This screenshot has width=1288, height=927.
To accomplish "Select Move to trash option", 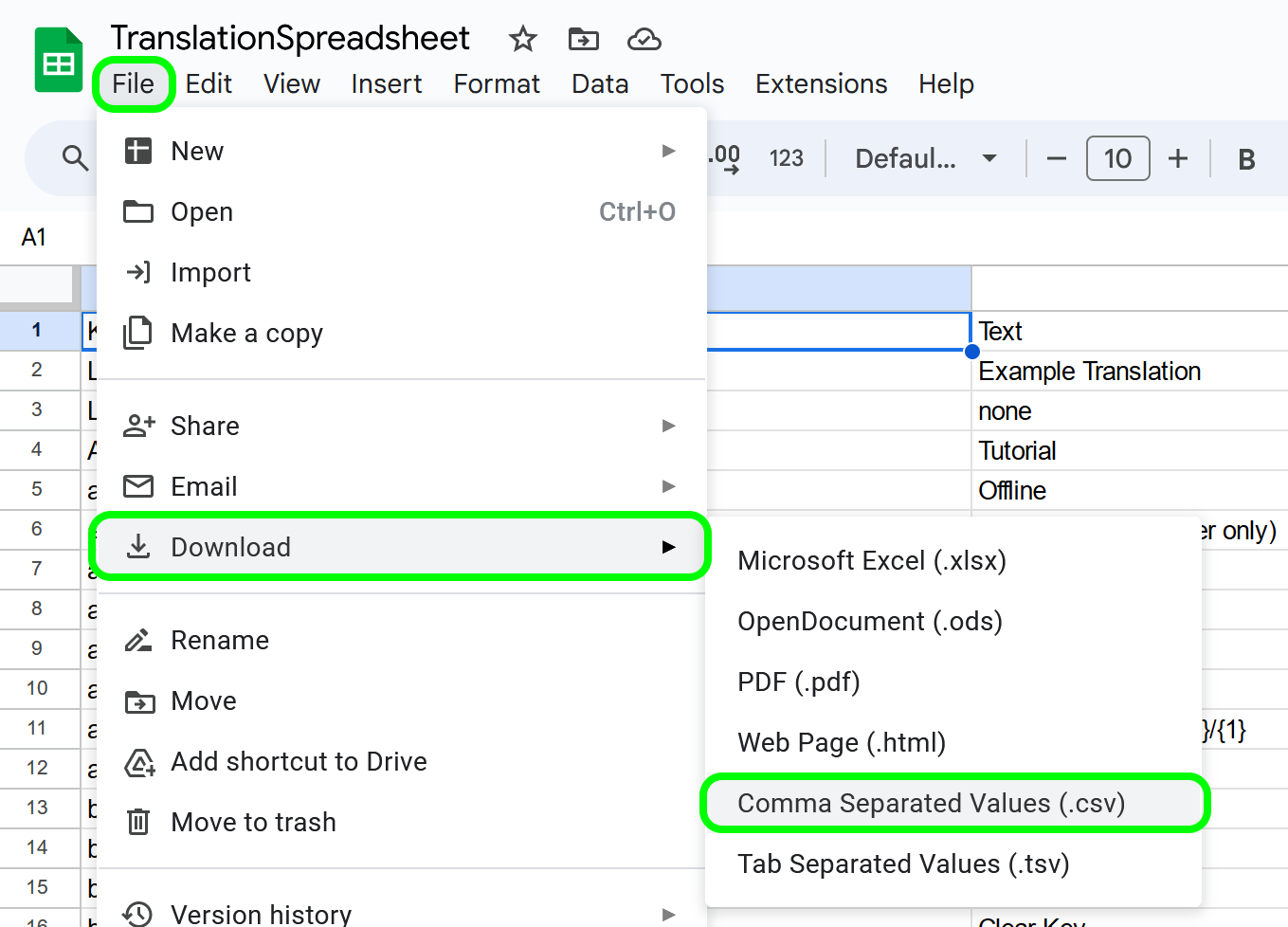I will [x=253, y=823].
